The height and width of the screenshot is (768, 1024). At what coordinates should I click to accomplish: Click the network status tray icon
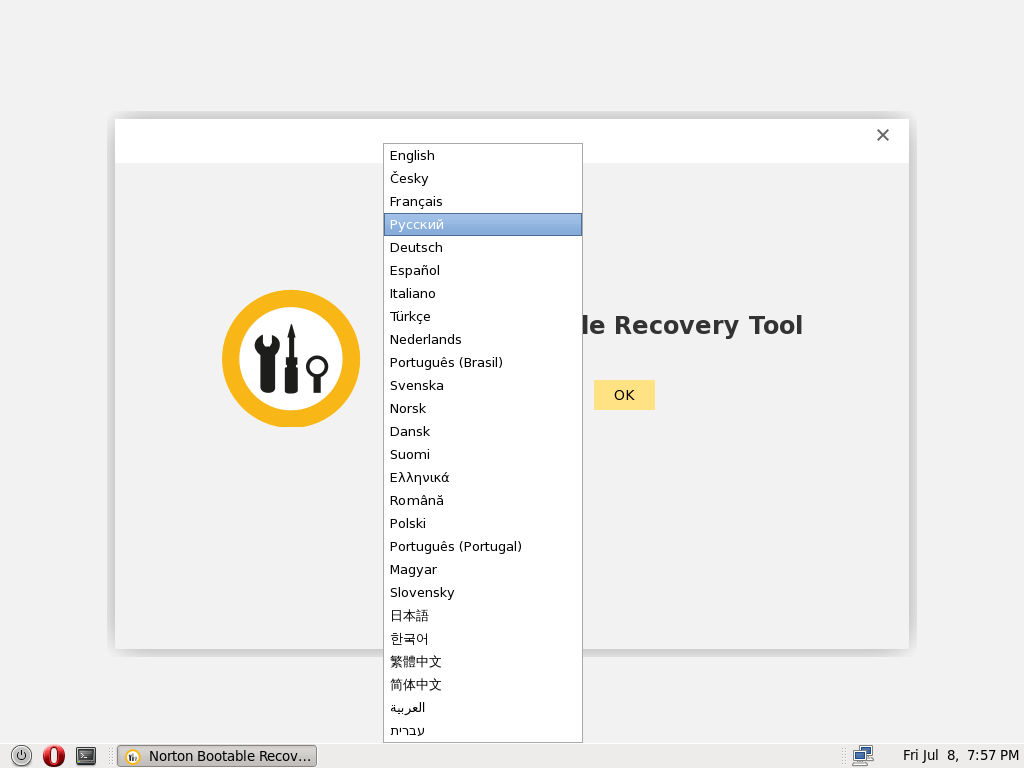(x=862, y=756)
